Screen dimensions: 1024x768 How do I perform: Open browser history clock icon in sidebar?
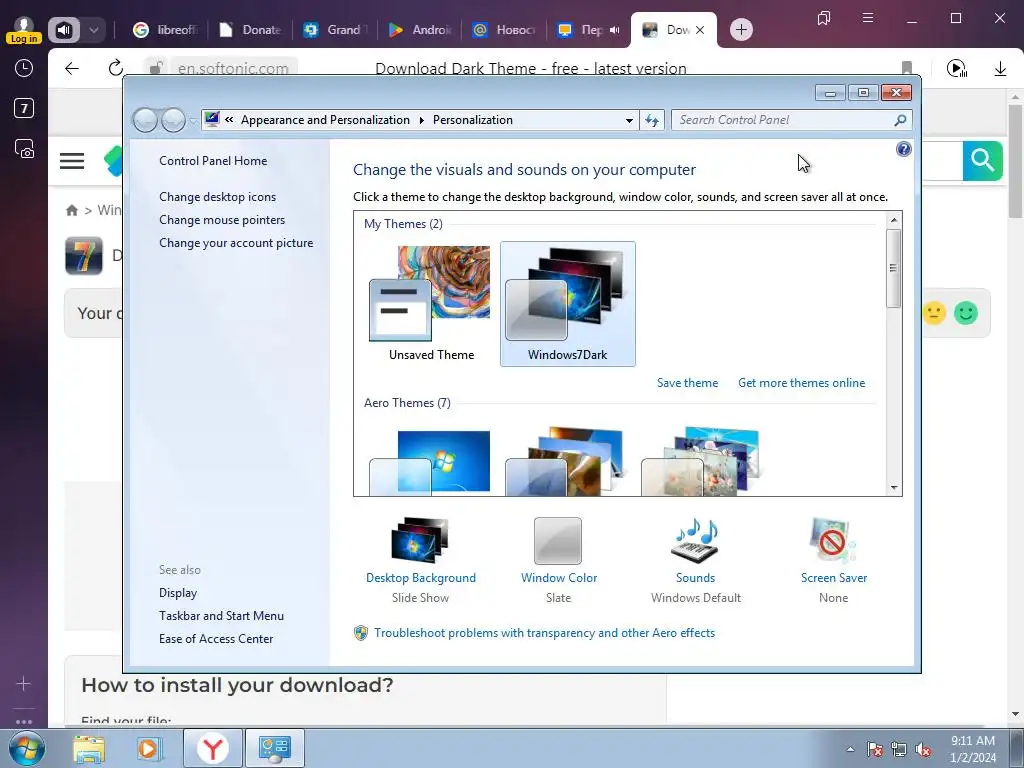pos(24,69)
